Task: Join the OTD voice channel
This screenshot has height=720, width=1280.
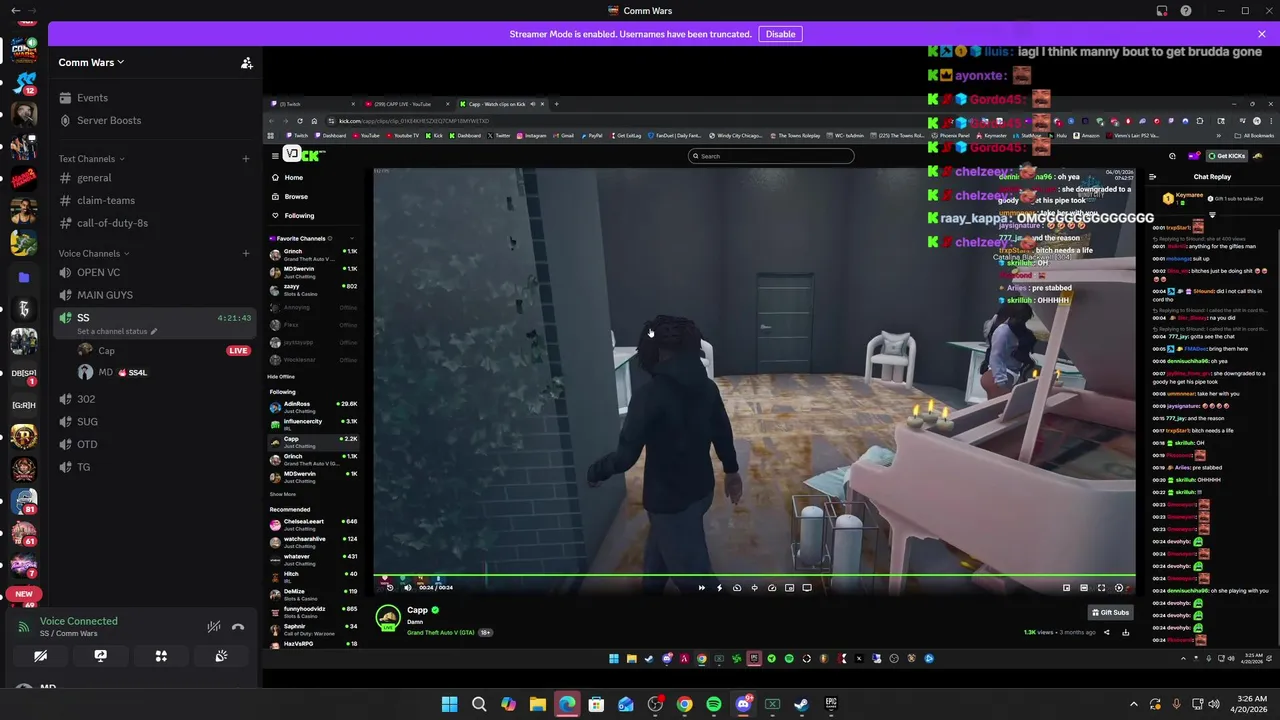Action: [x=87, y=444]
